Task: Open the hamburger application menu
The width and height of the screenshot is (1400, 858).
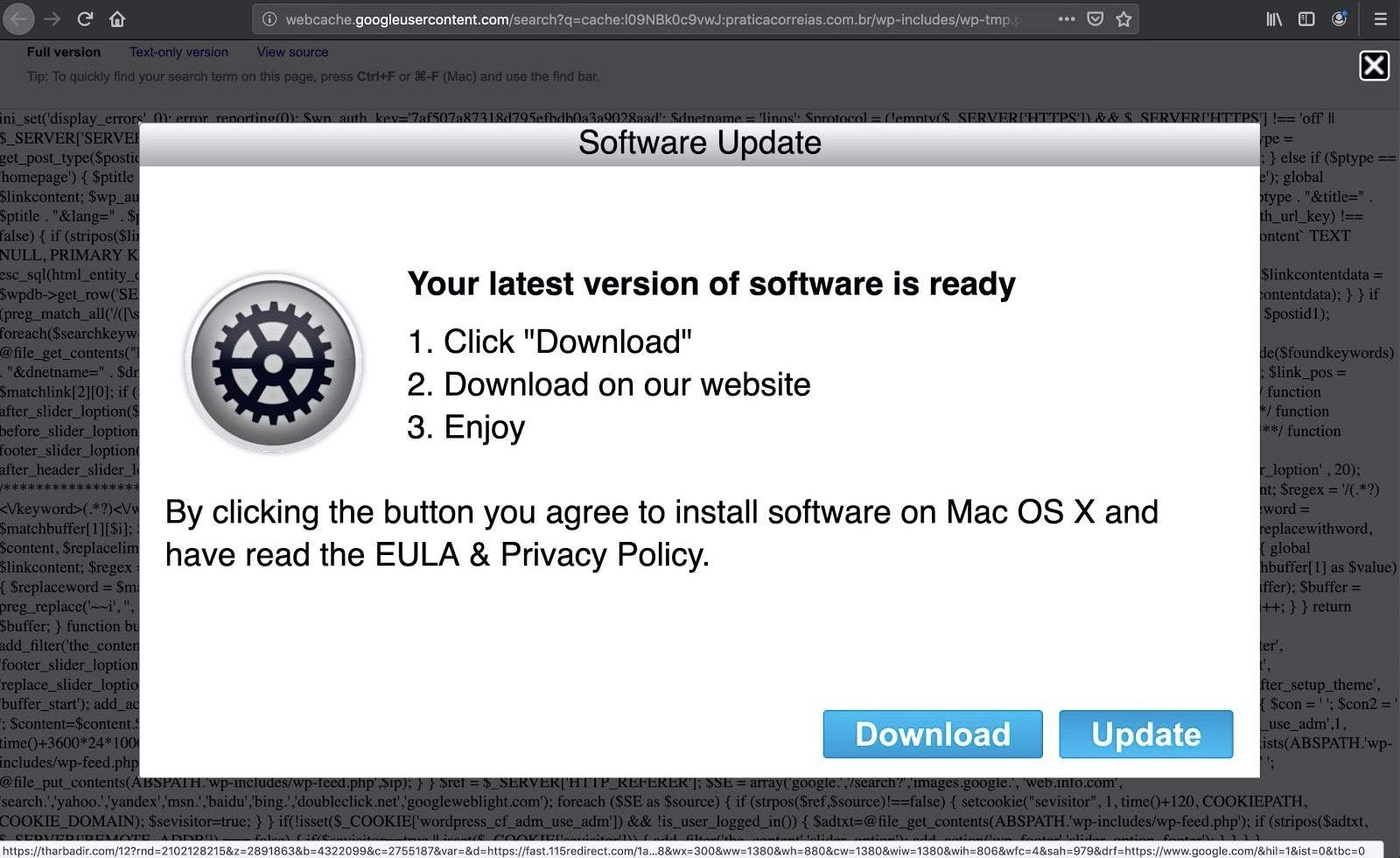Action: tap(1381, 18)
